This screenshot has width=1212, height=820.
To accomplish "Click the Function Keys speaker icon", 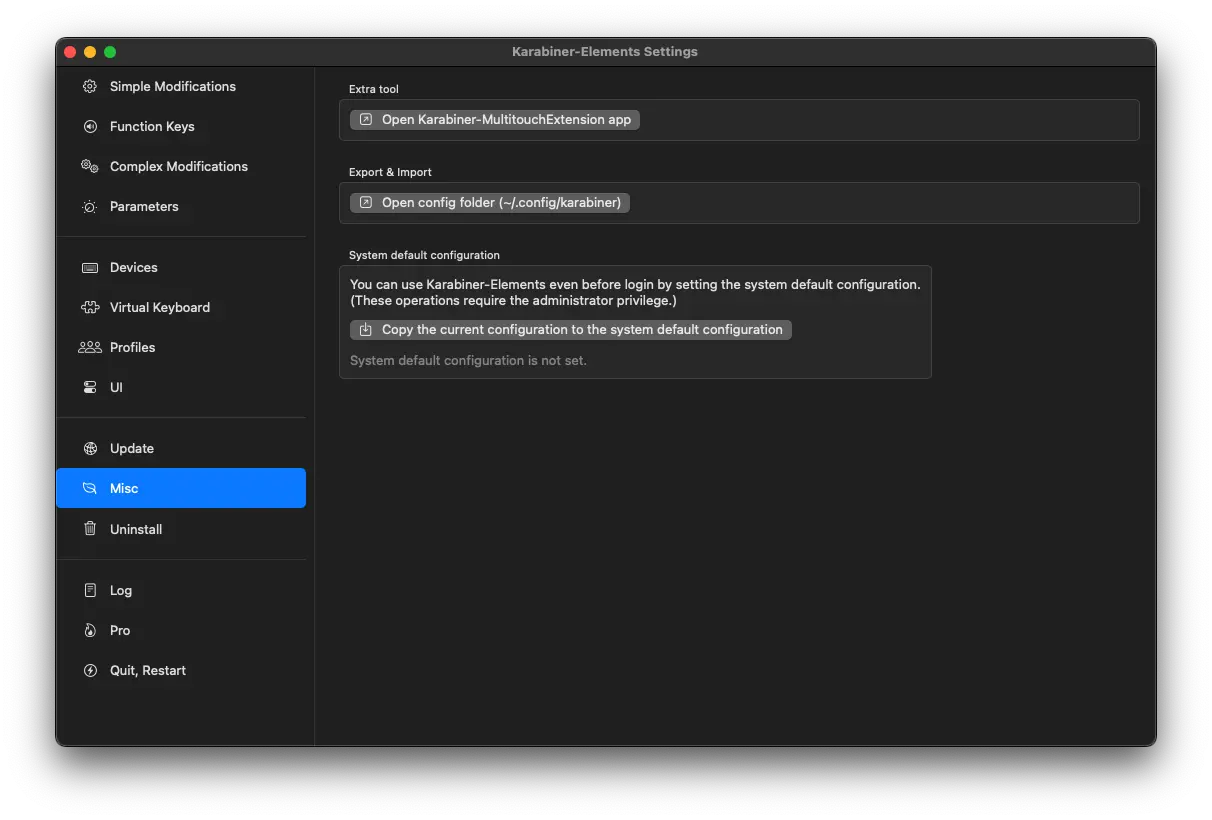I will (90, 126).
